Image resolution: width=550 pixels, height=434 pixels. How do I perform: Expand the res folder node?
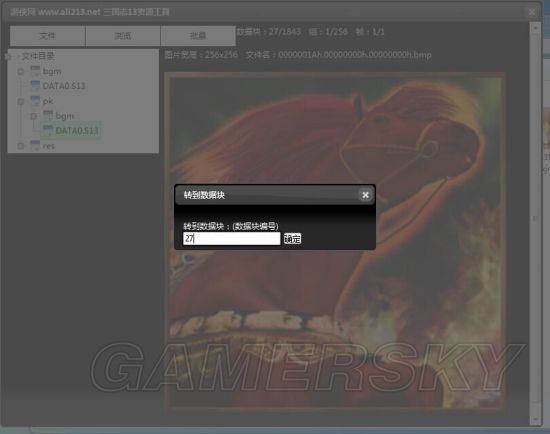pyautogui.click(x=21, y=146)
